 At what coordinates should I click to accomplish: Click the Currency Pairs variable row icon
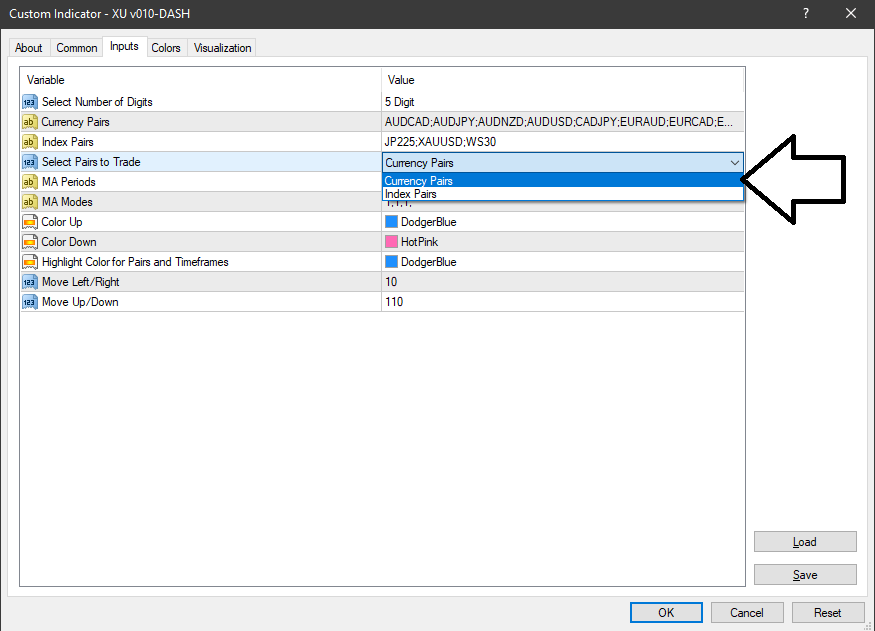coord(29,122)
